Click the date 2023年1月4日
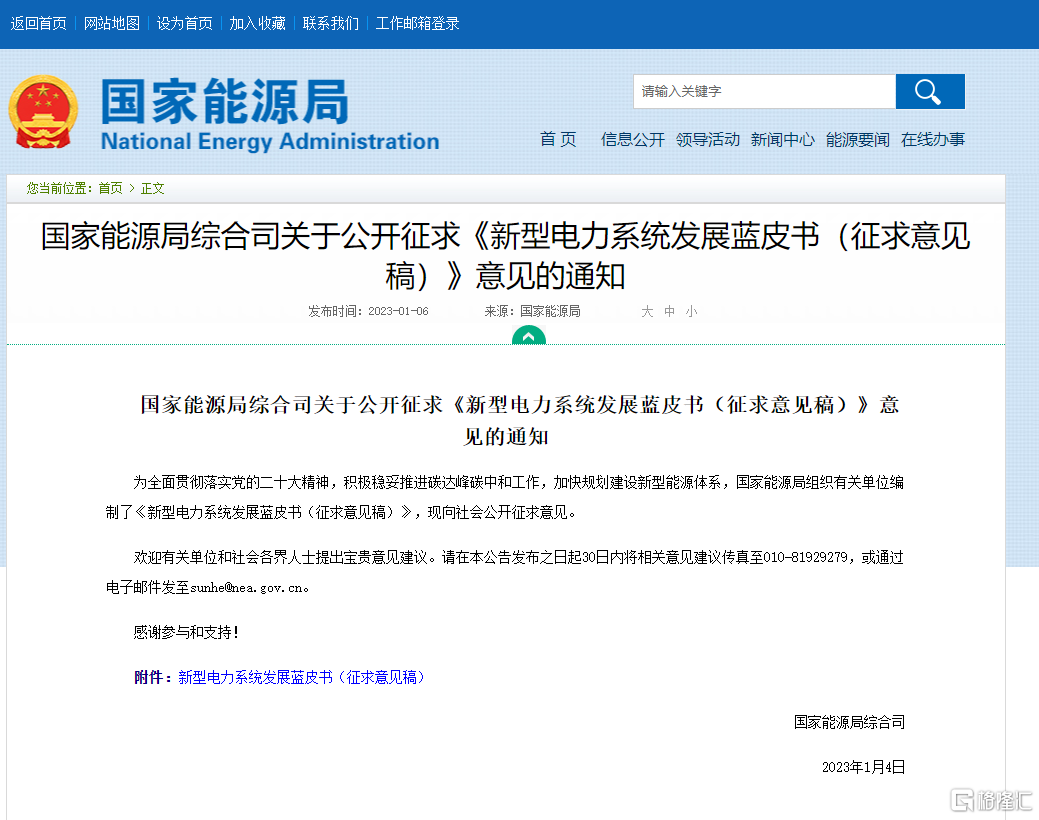 tap(863, 768)
